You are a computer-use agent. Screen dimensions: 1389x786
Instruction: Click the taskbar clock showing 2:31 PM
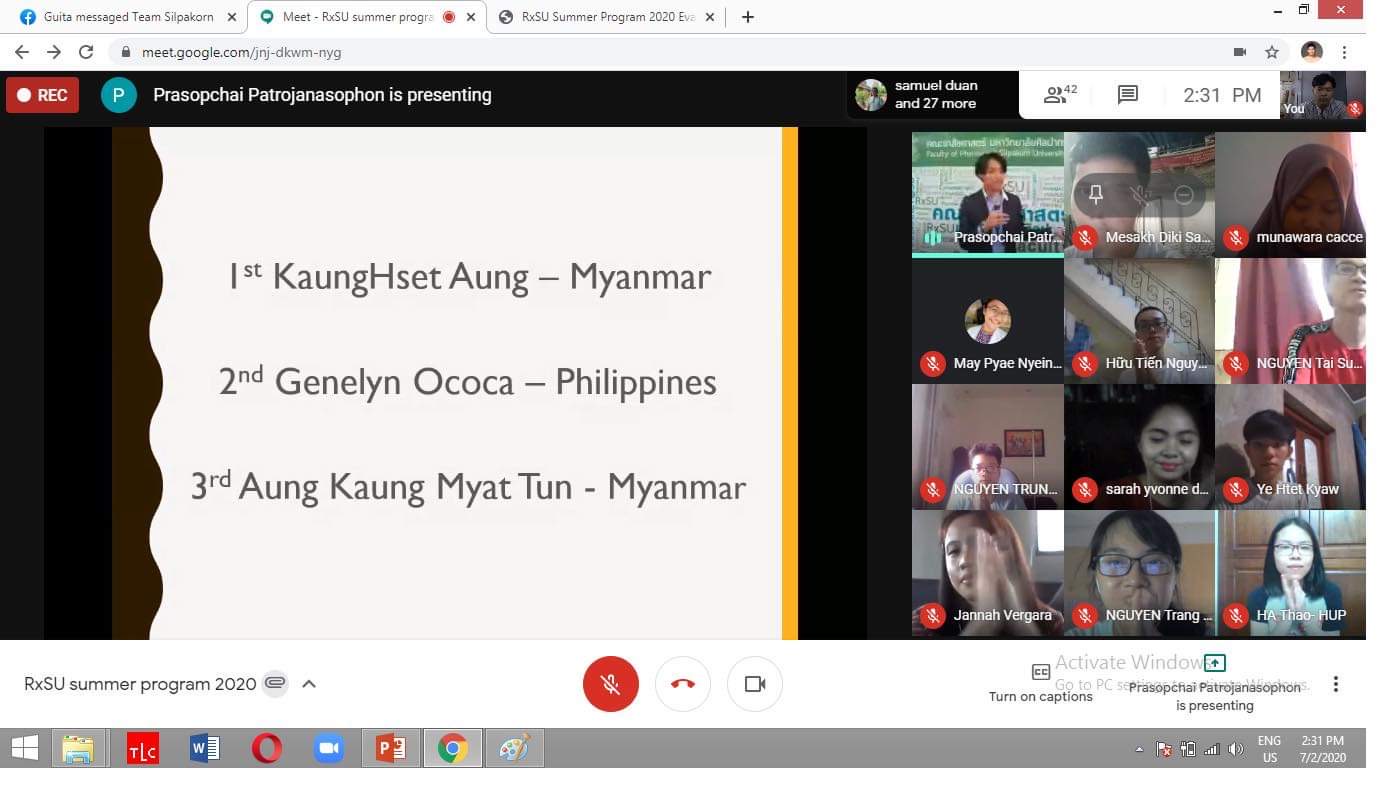click(x=1322, y=749)
